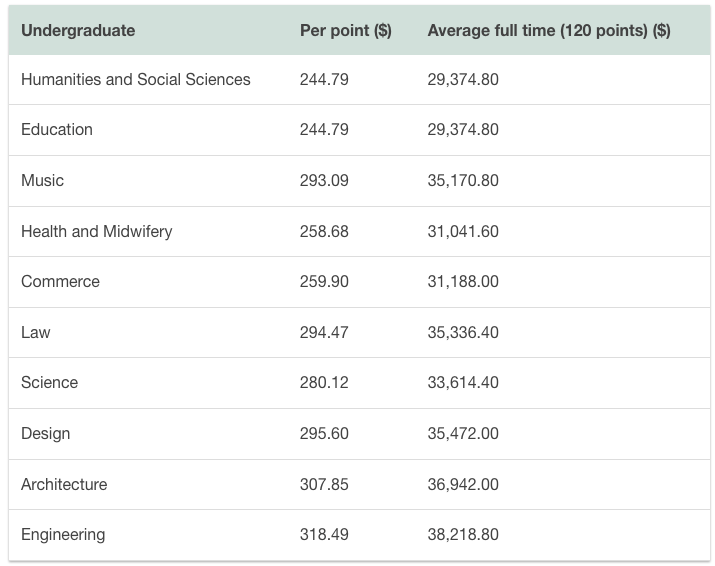Image resolution: width=715 pixels, height=566 pixels.
Task: Click the Undergraduate column header
Action: pos(78,30)
